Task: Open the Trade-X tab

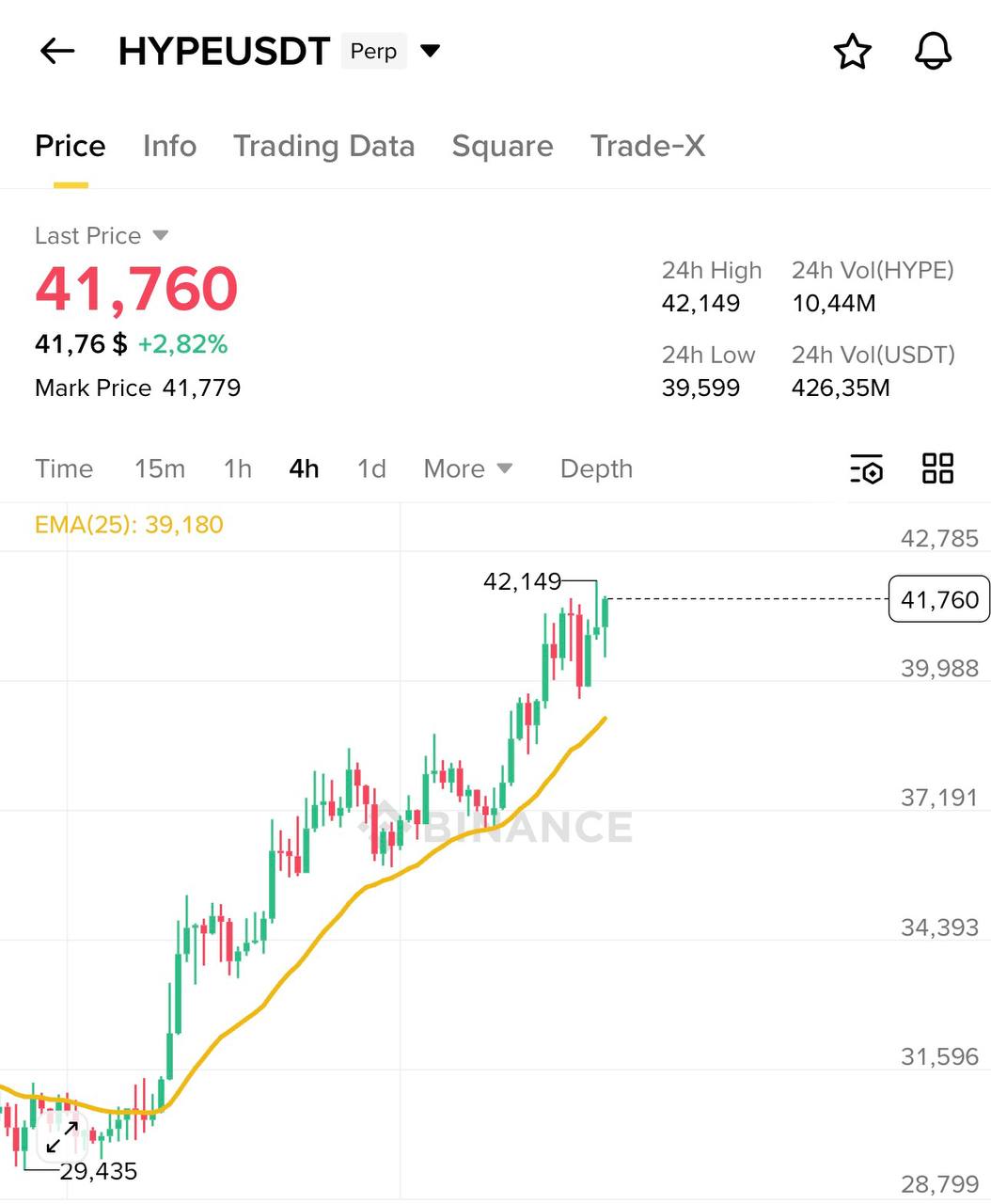Action: tap(647, 147)
